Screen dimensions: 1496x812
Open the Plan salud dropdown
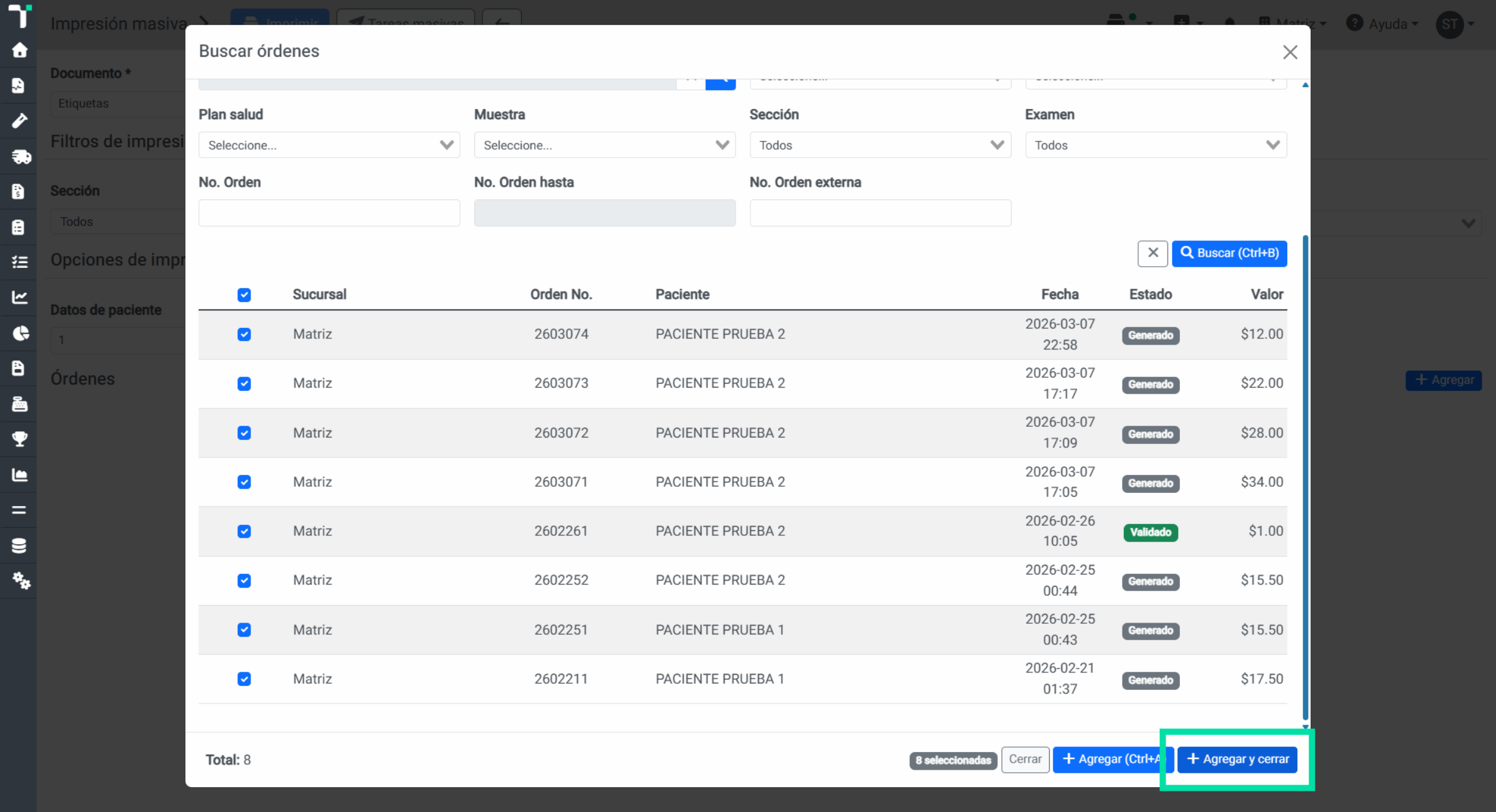(329, 145)
